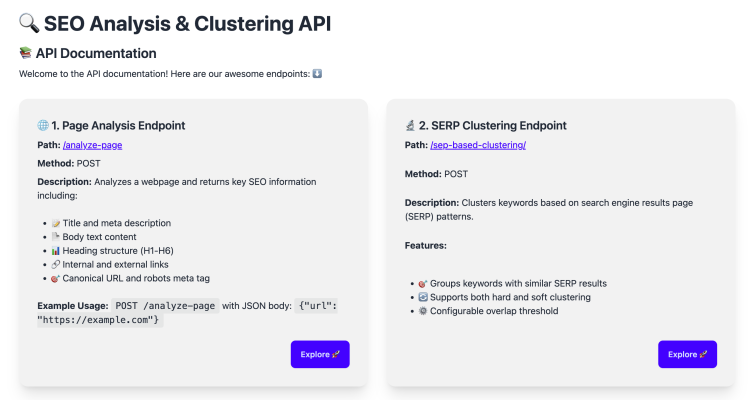Click the target icon beside Groups keywords
Screen dimensions: 751x400
[422, 283]
